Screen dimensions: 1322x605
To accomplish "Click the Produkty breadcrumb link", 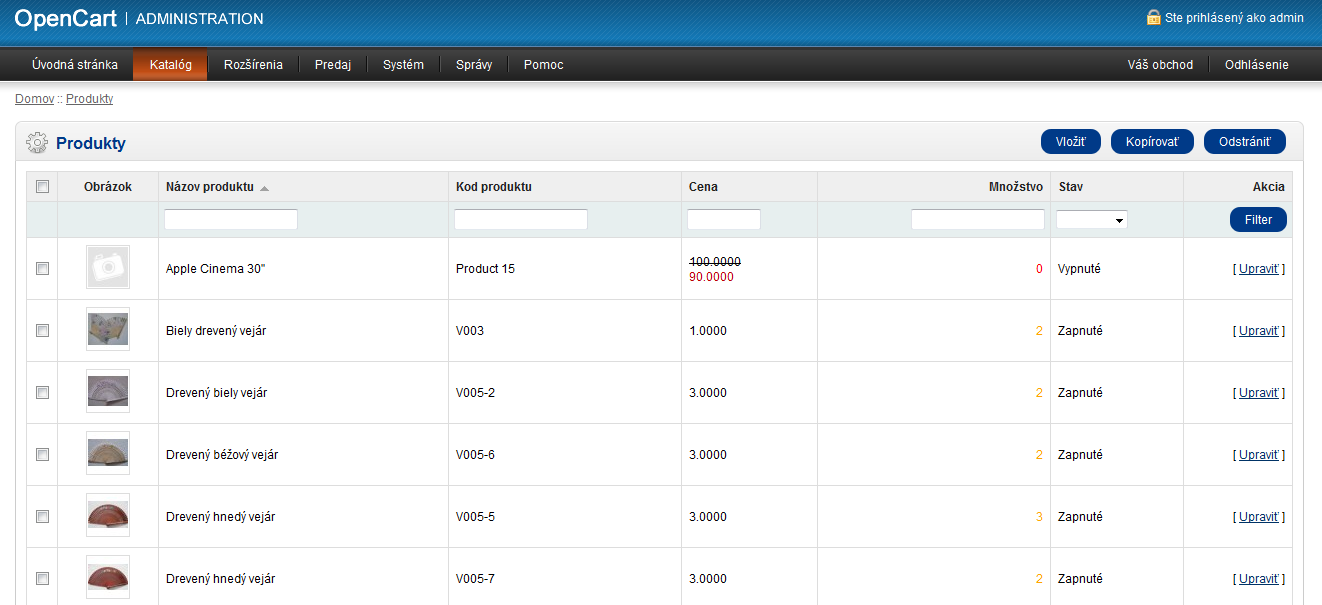I will [89, 99].
